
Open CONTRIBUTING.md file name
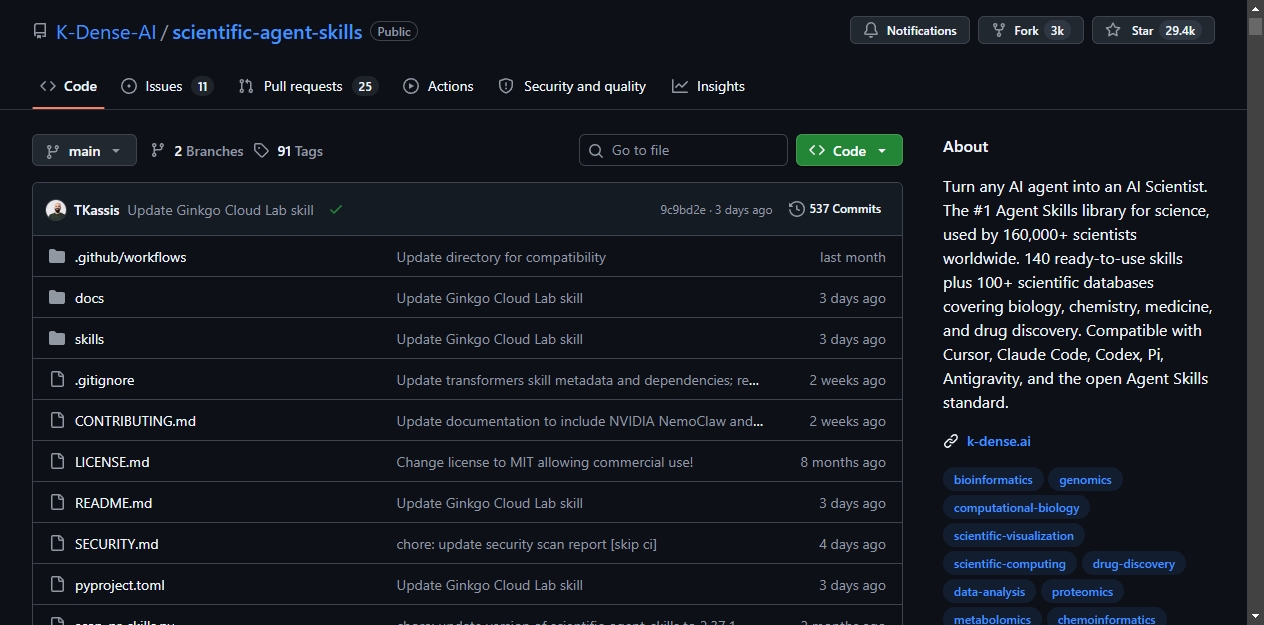(135, 421)
